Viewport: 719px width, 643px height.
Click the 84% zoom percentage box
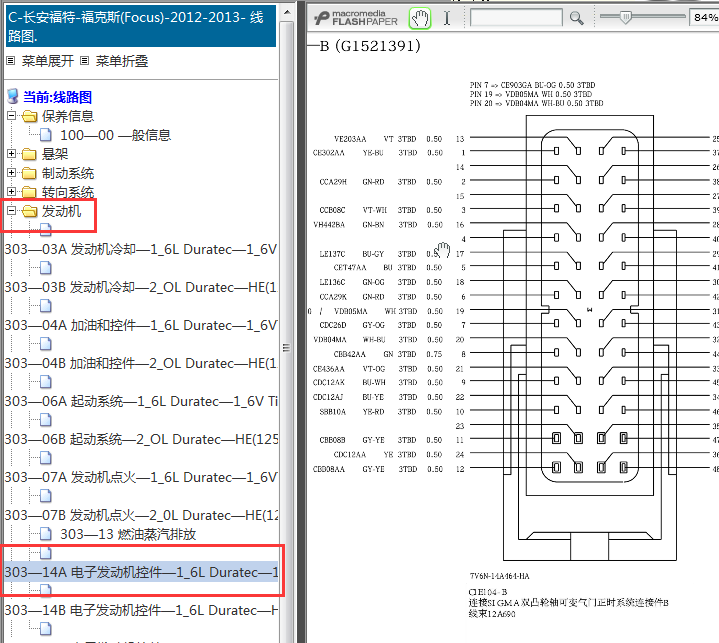pyautogui.click(x=704, y=17)
